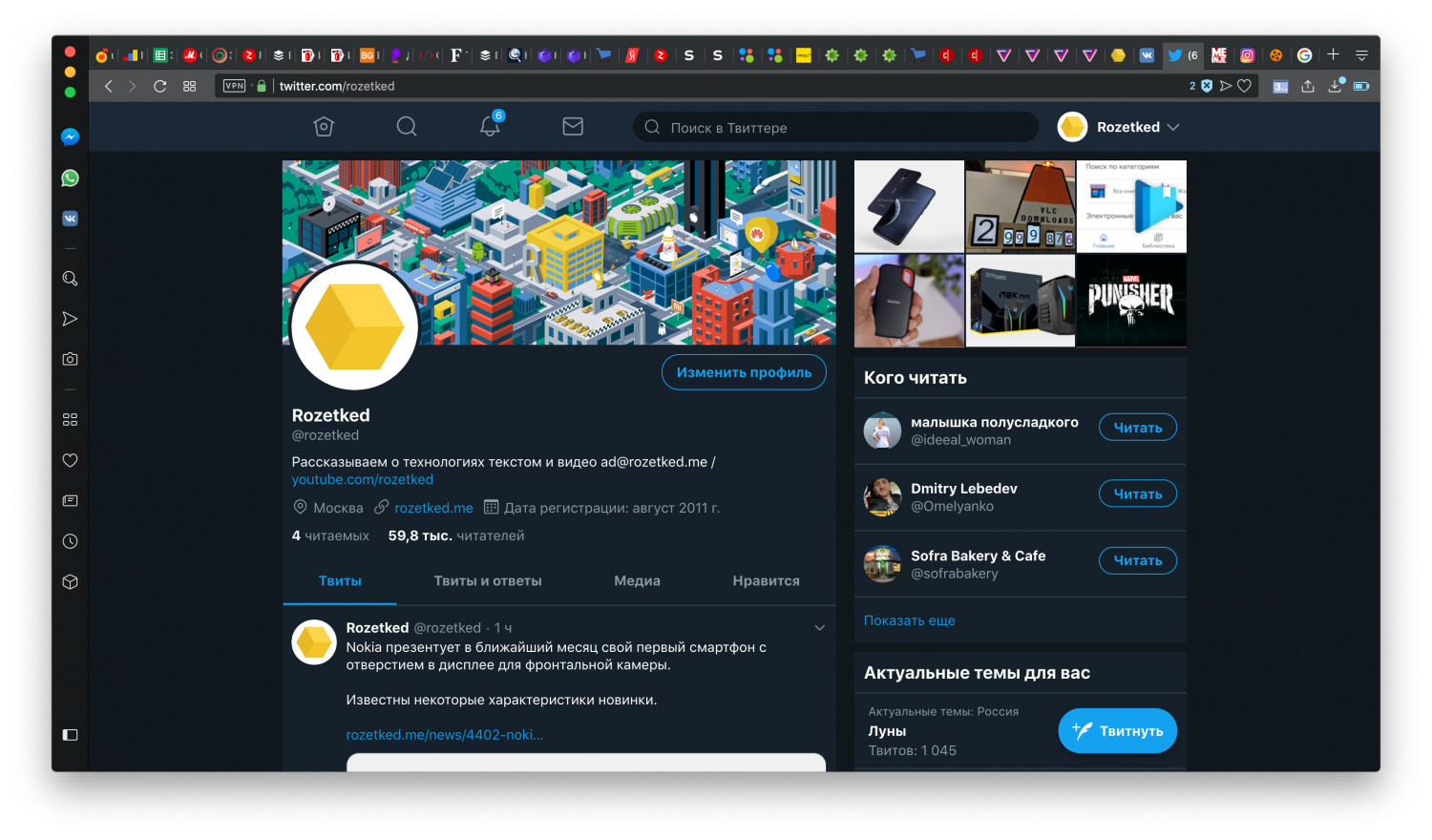Open My Flow arrow in sidebar
Image resolution: width=1432 pixels, height=840 pixels.
click(x=70, y=319)
